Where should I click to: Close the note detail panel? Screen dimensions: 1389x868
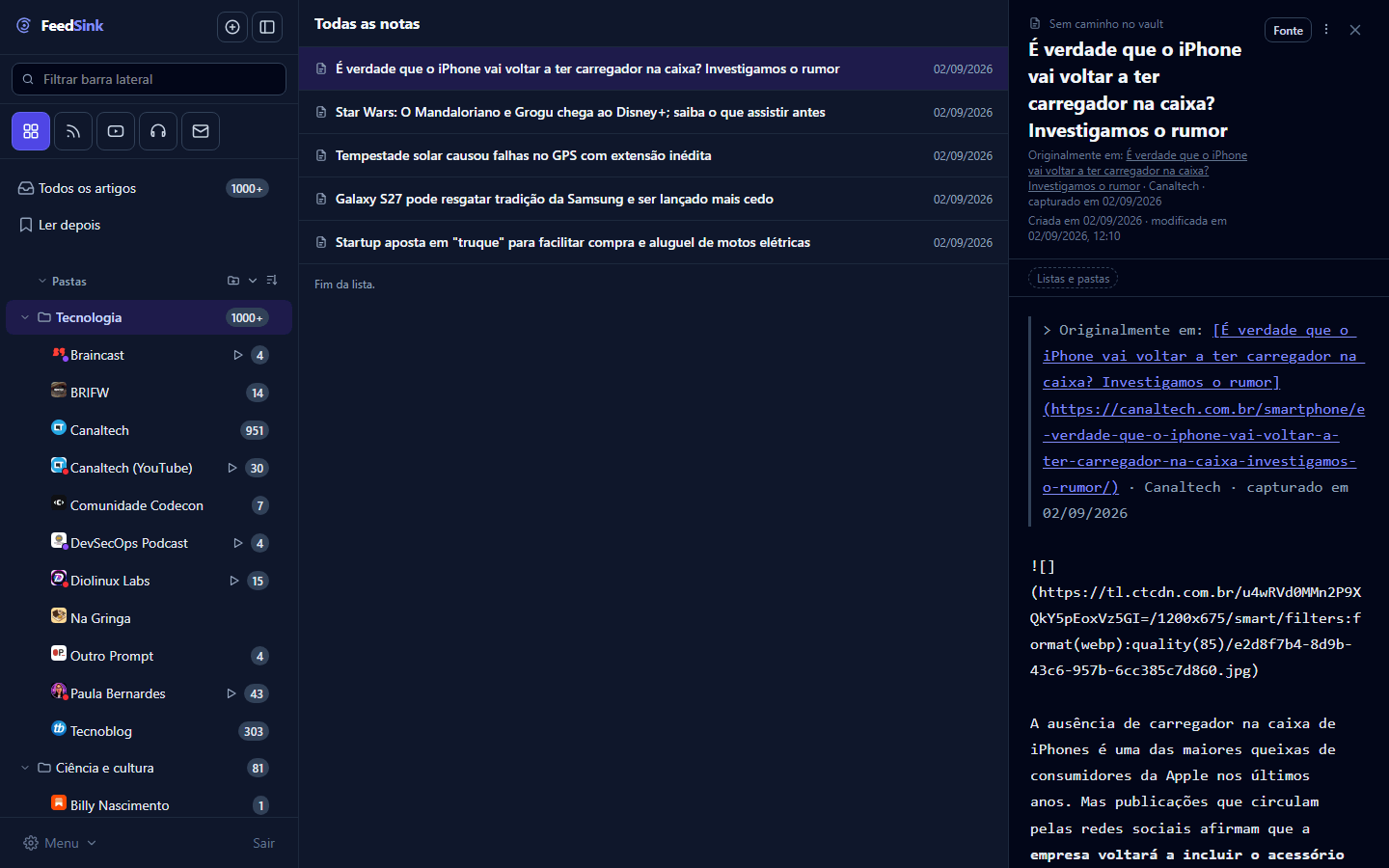point(1355,30)
